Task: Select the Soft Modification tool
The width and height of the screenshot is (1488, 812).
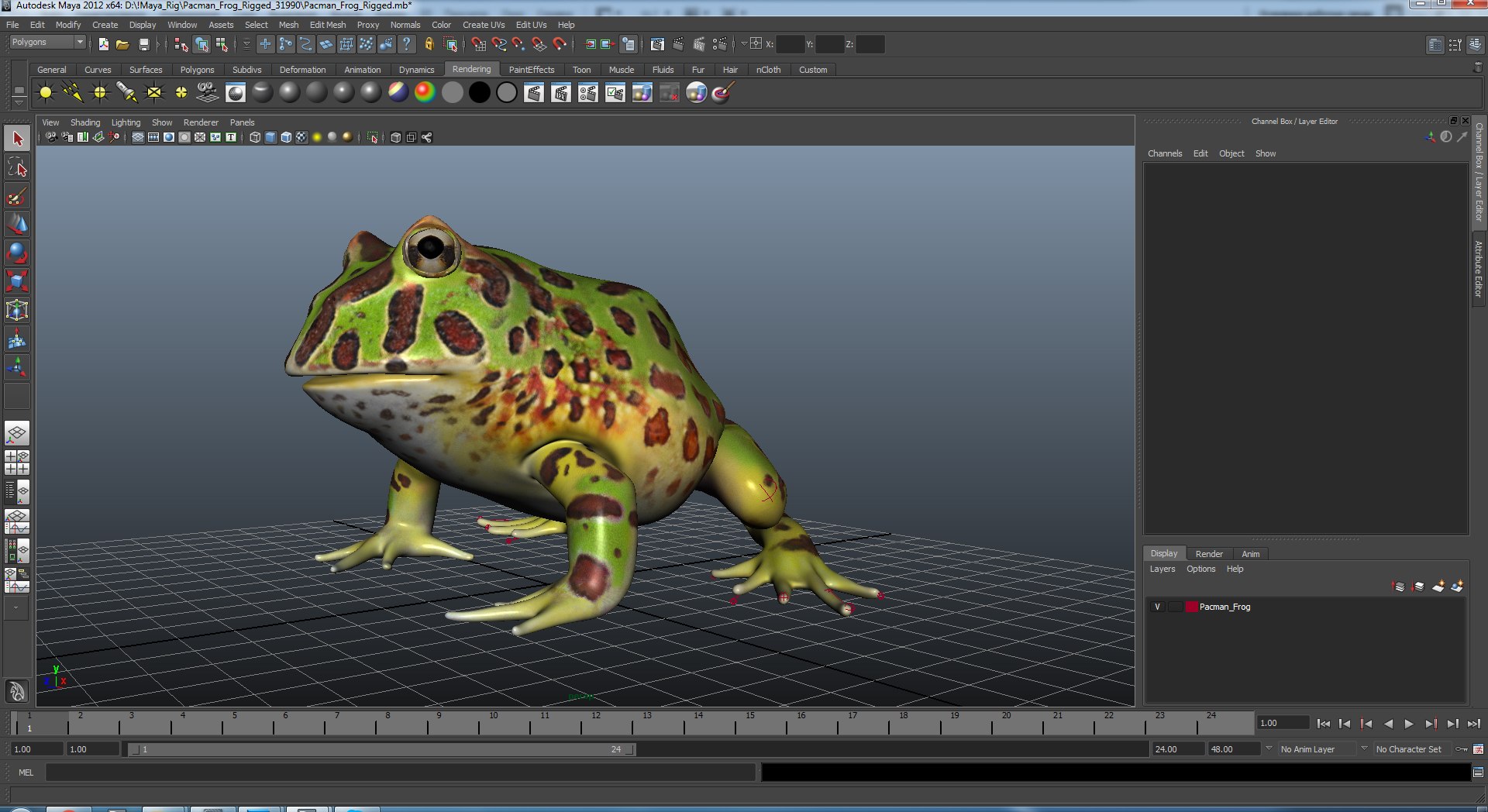Action: click(17, 339)
